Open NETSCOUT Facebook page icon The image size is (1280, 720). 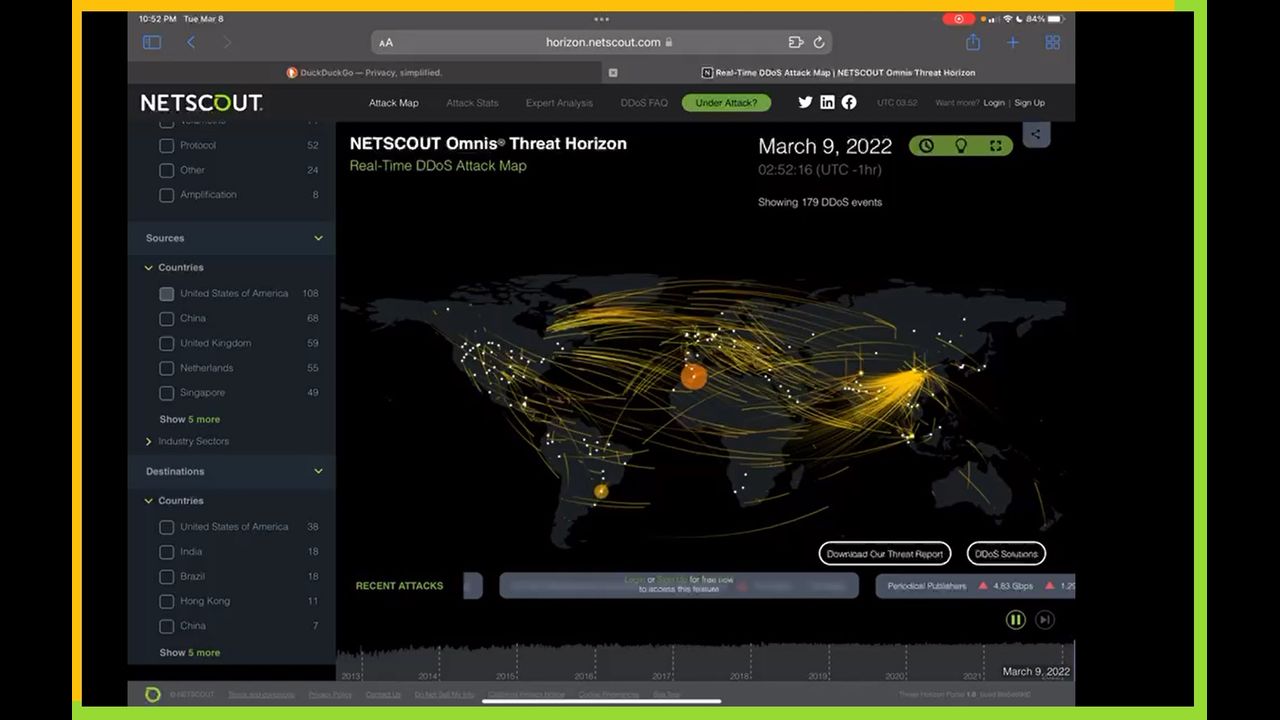click(x=849, y=102)
